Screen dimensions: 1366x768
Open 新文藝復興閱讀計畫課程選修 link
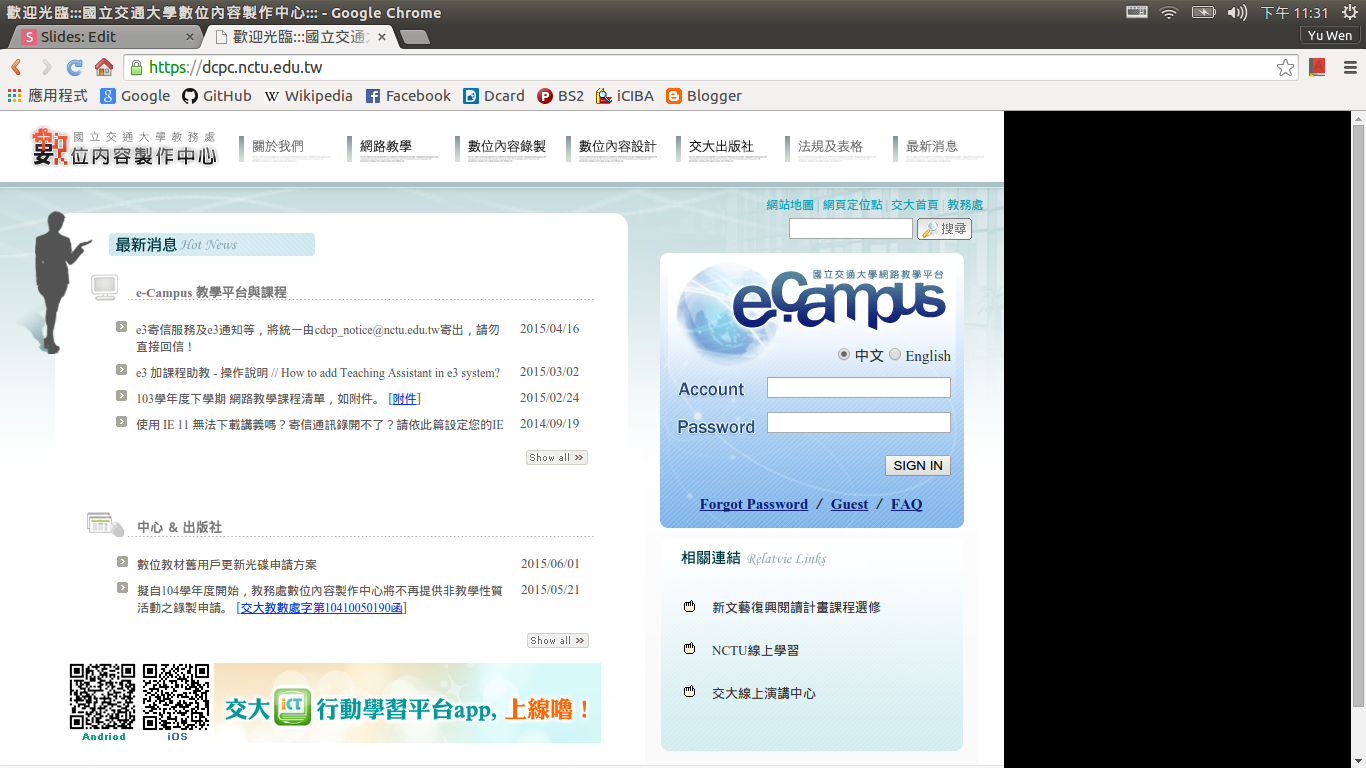(x=796, y=607)
